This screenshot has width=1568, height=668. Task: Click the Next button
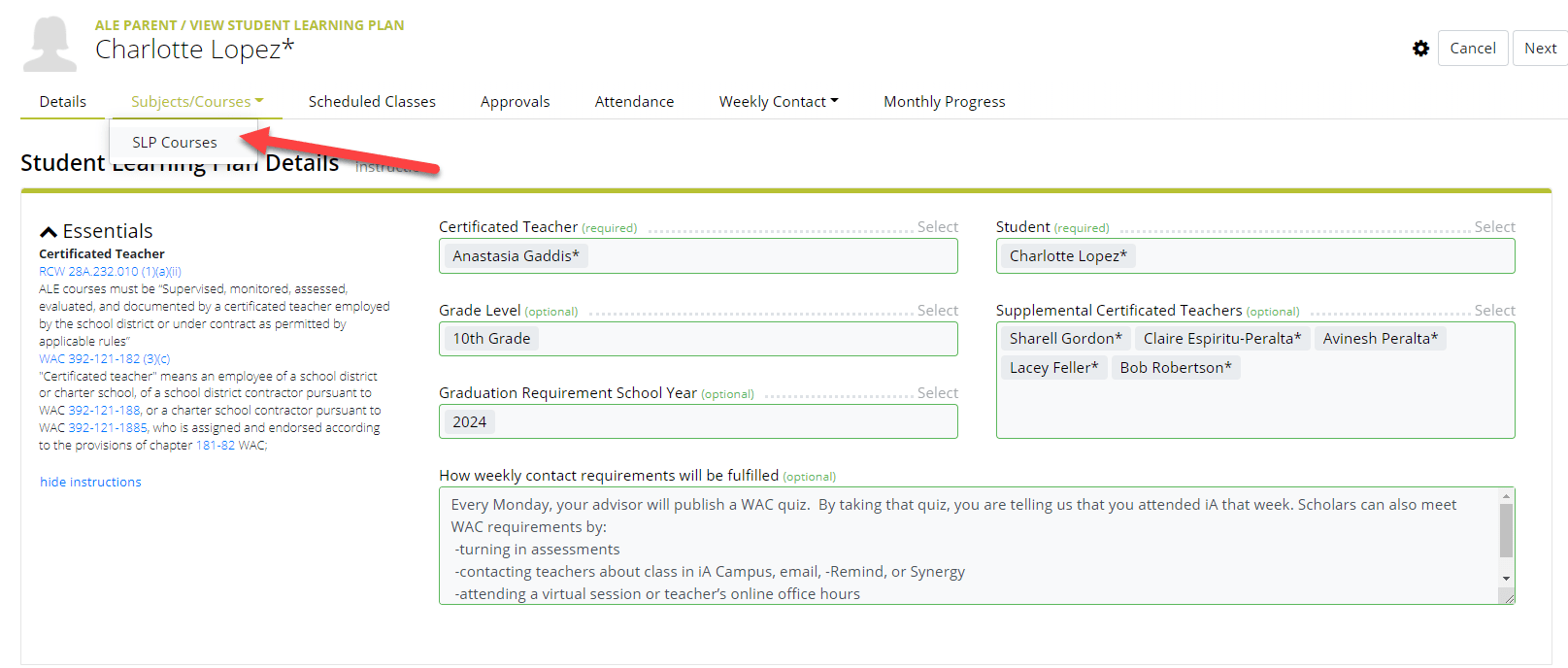point(1540,48)
